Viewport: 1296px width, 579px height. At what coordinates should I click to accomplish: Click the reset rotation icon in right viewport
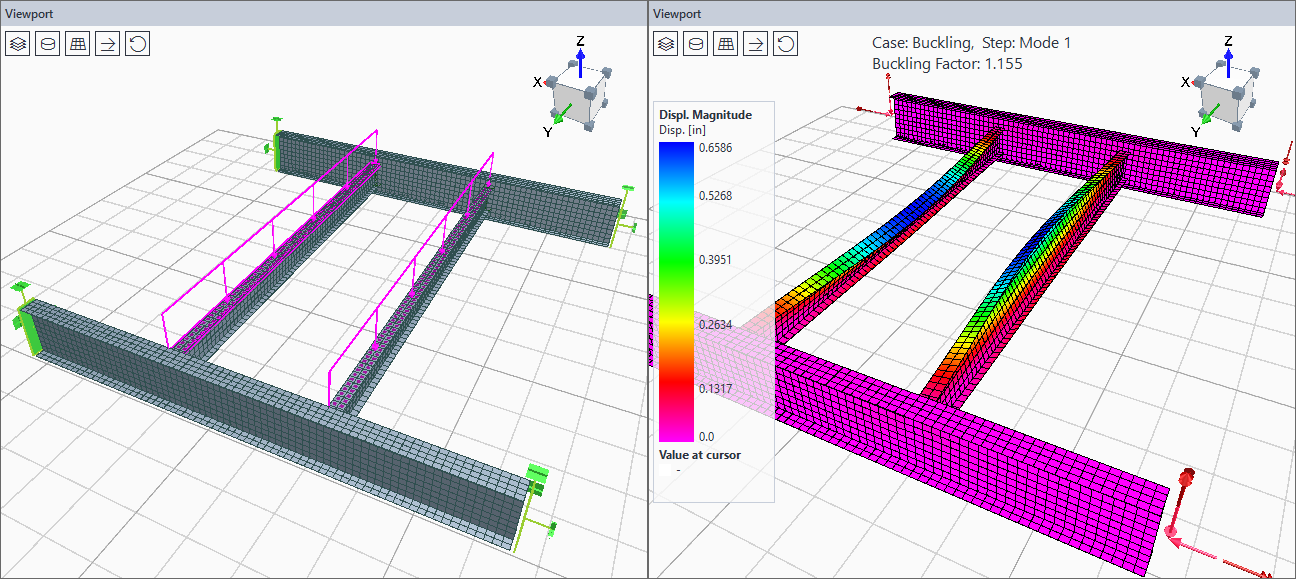click(786, 44)
